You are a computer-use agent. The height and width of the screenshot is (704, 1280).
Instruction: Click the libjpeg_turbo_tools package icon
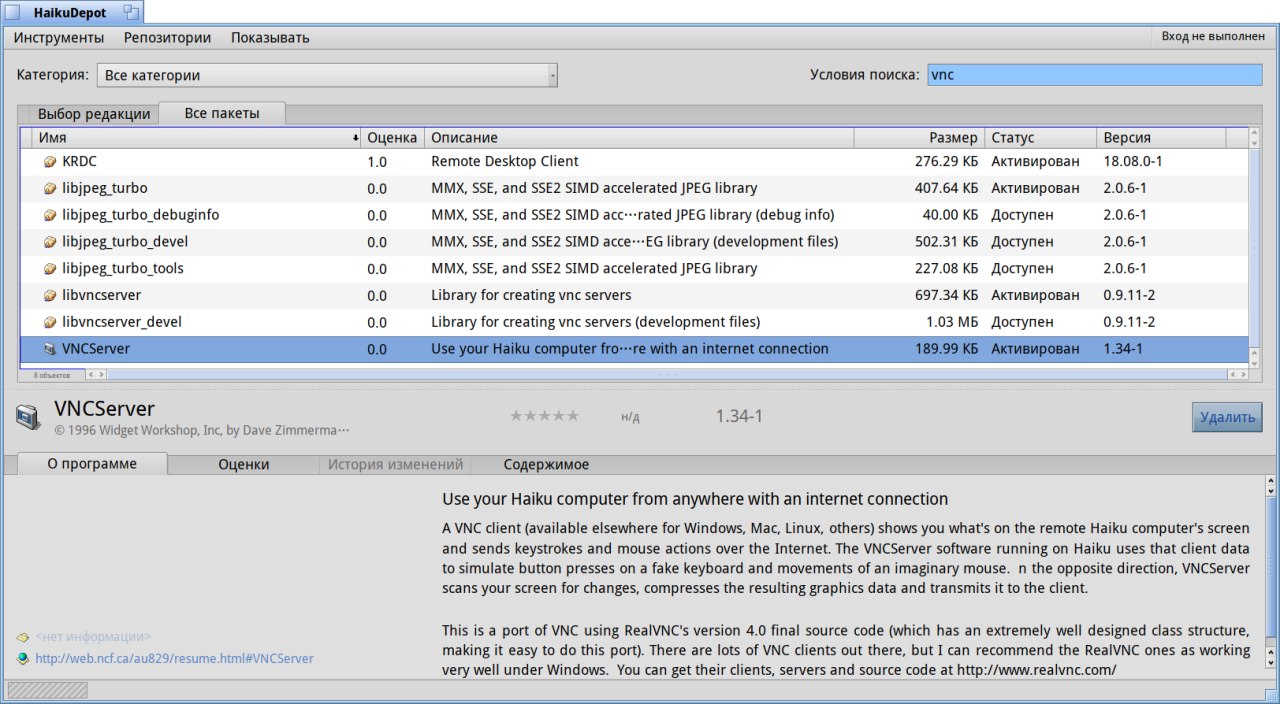(49, 269)
